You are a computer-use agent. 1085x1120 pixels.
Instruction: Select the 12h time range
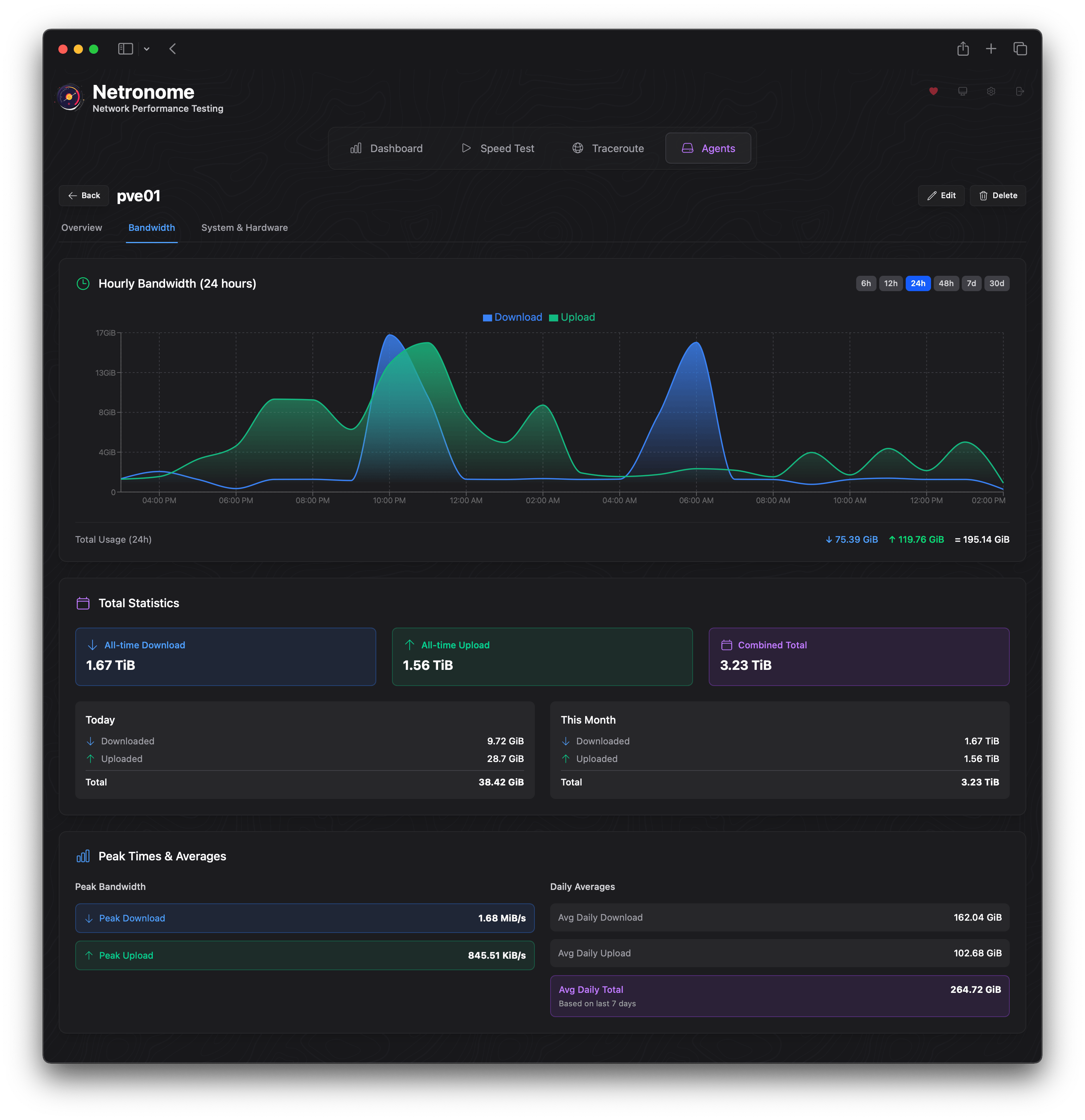click(890, 283)
